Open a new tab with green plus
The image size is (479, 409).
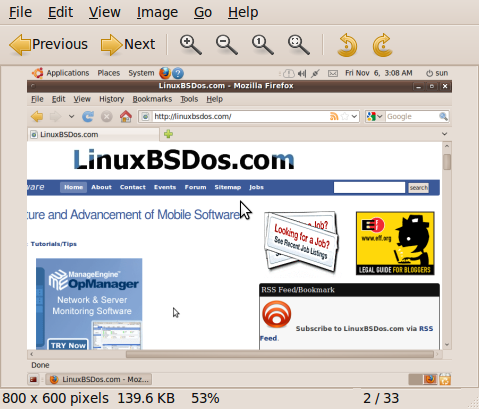[168, 134]
